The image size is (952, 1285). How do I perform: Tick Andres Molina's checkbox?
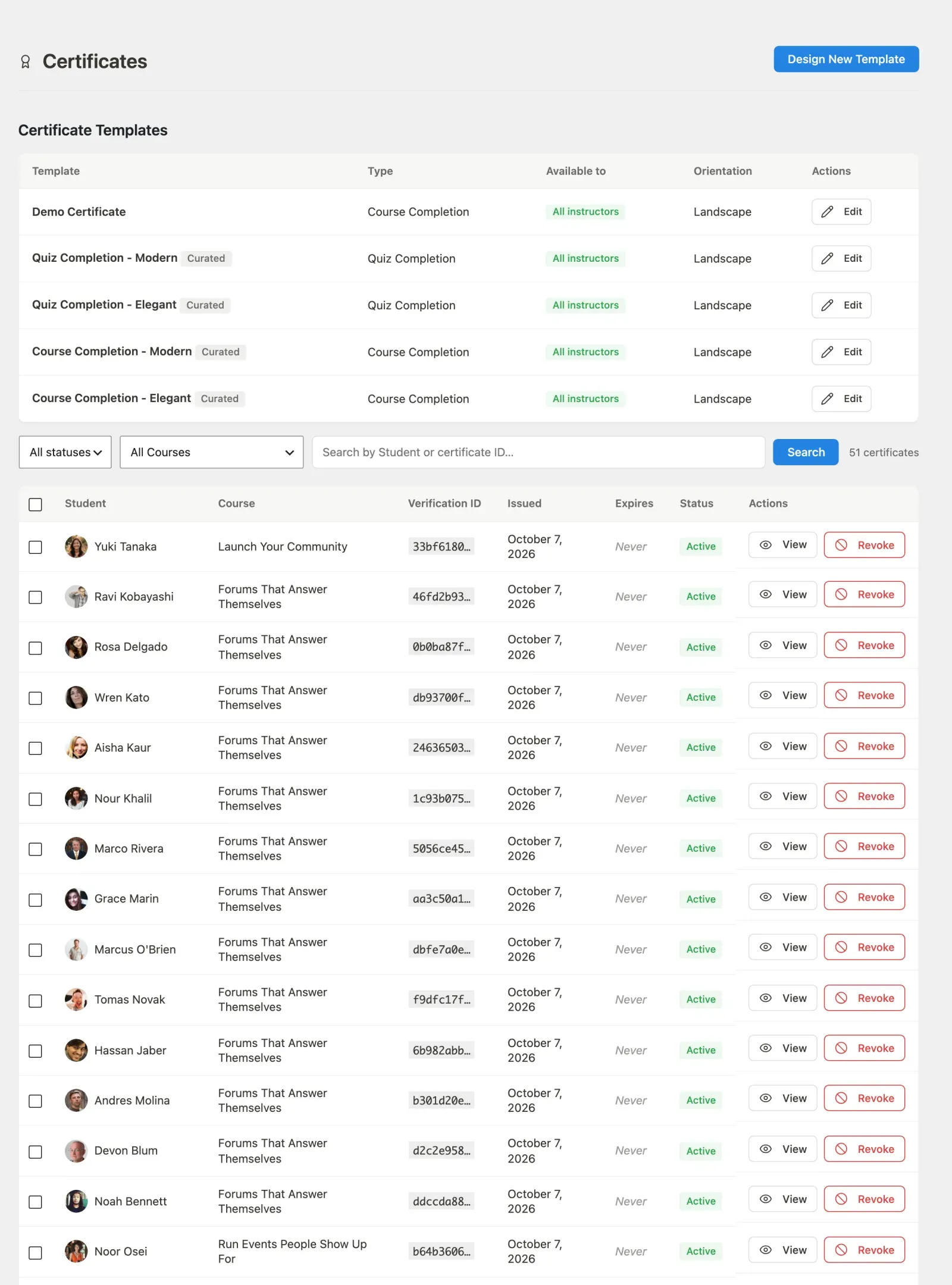coord(36,1101)
